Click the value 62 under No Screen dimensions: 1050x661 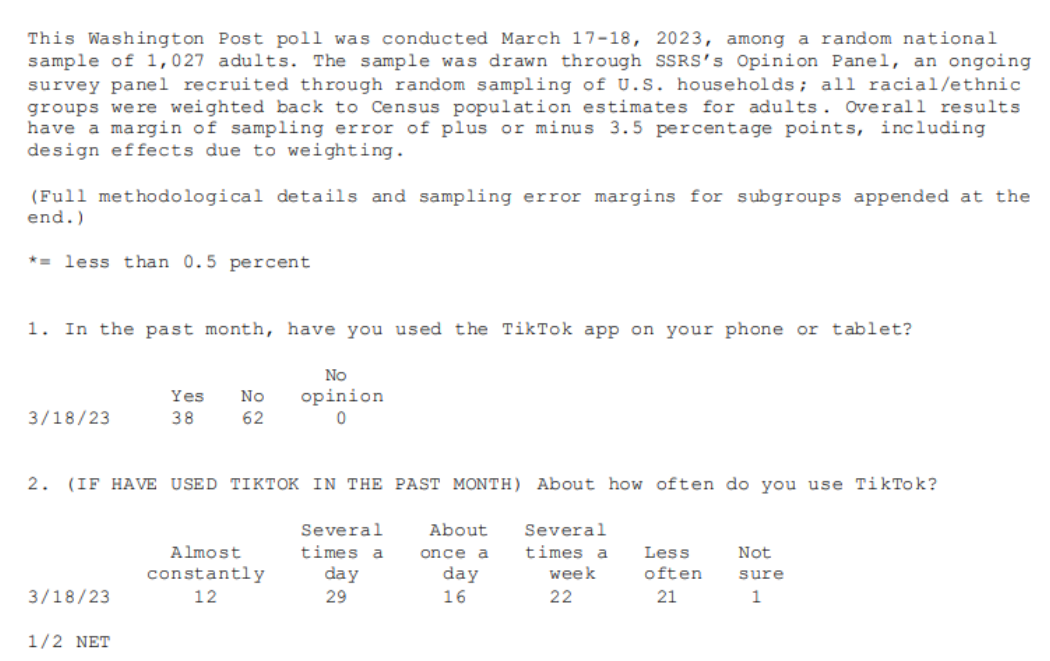tap(252, 418)
